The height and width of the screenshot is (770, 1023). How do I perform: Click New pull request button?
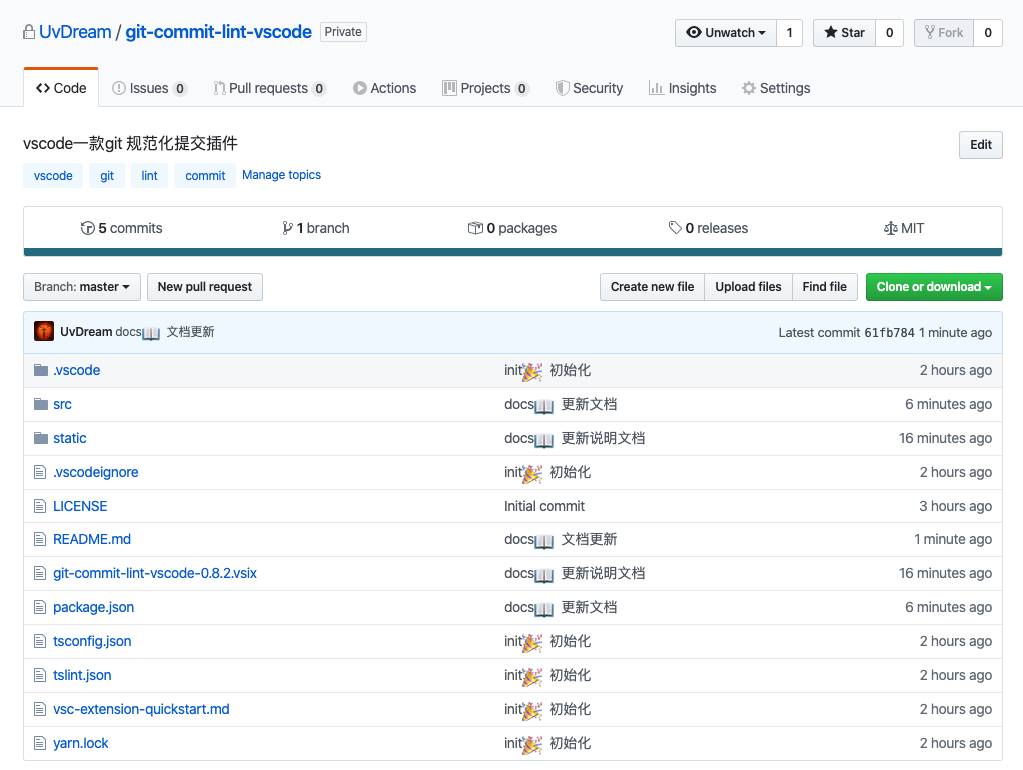pyautogui.click(x=205, y=287)
